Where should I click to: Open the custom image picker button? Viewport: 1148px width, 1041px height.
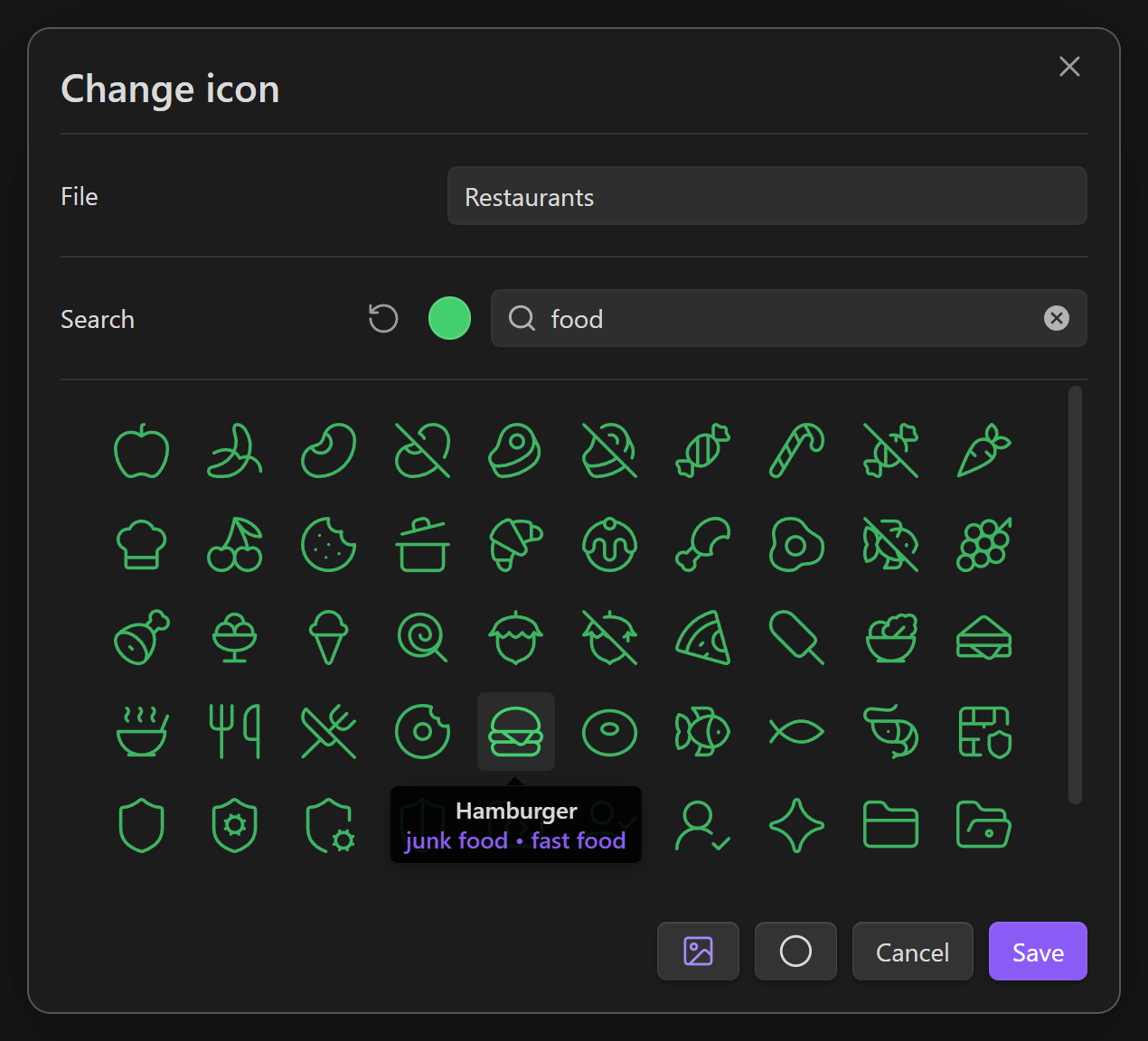[x=698, y=952]
